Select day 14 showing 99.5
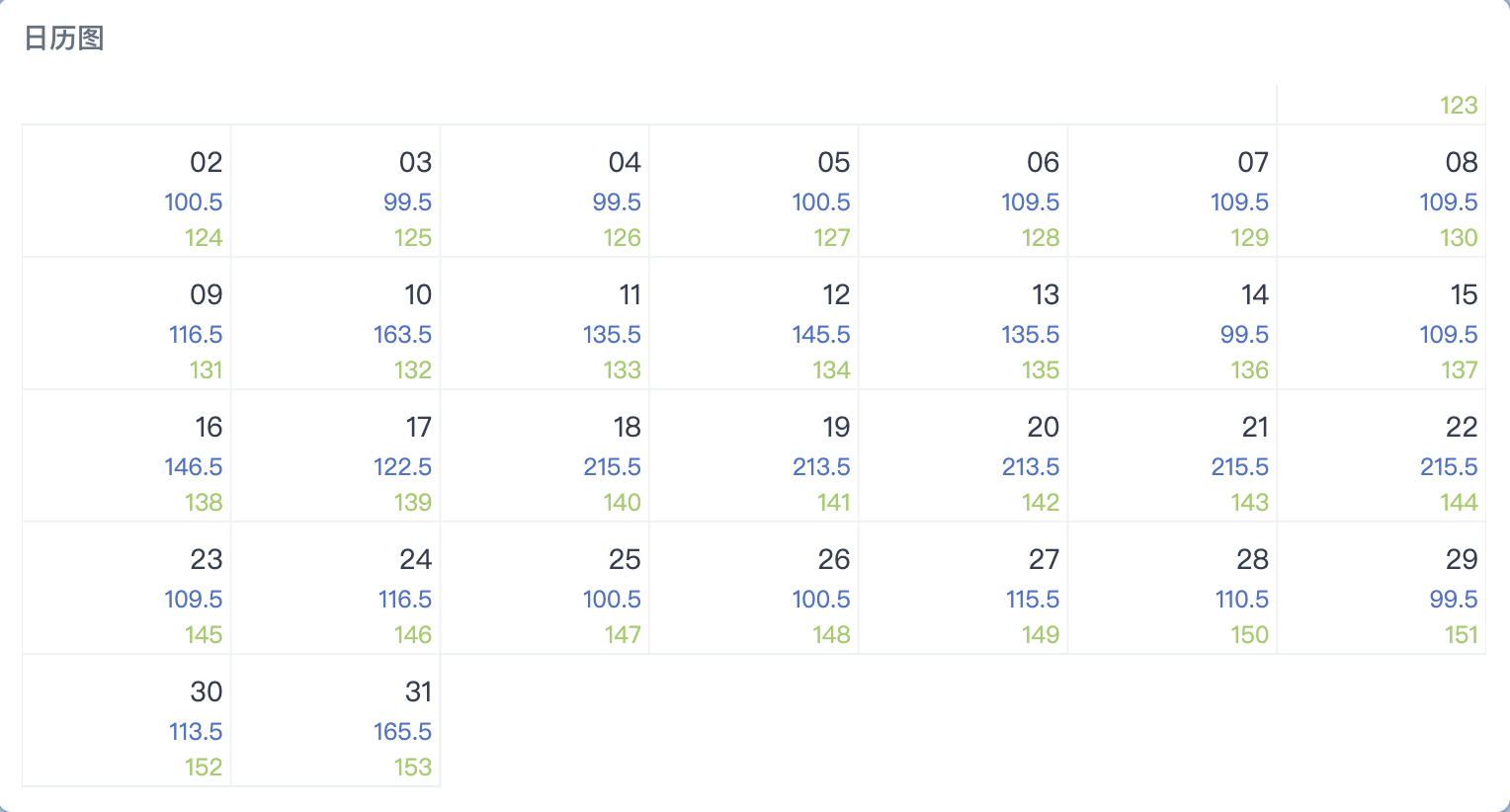 coord(1173,323)
